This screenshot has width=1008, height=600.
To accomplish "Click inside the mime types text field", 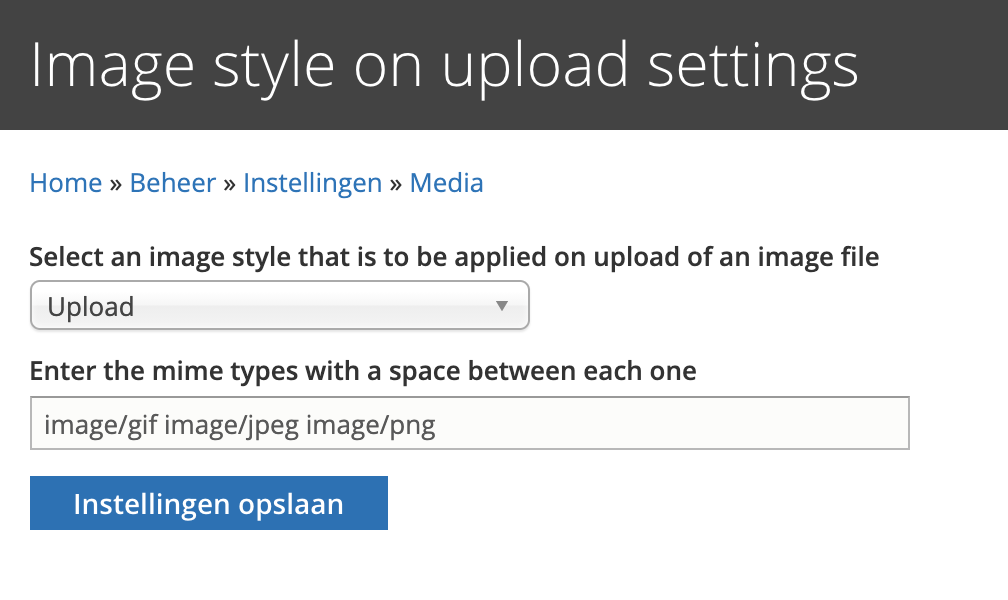I will tap(470, 423).
